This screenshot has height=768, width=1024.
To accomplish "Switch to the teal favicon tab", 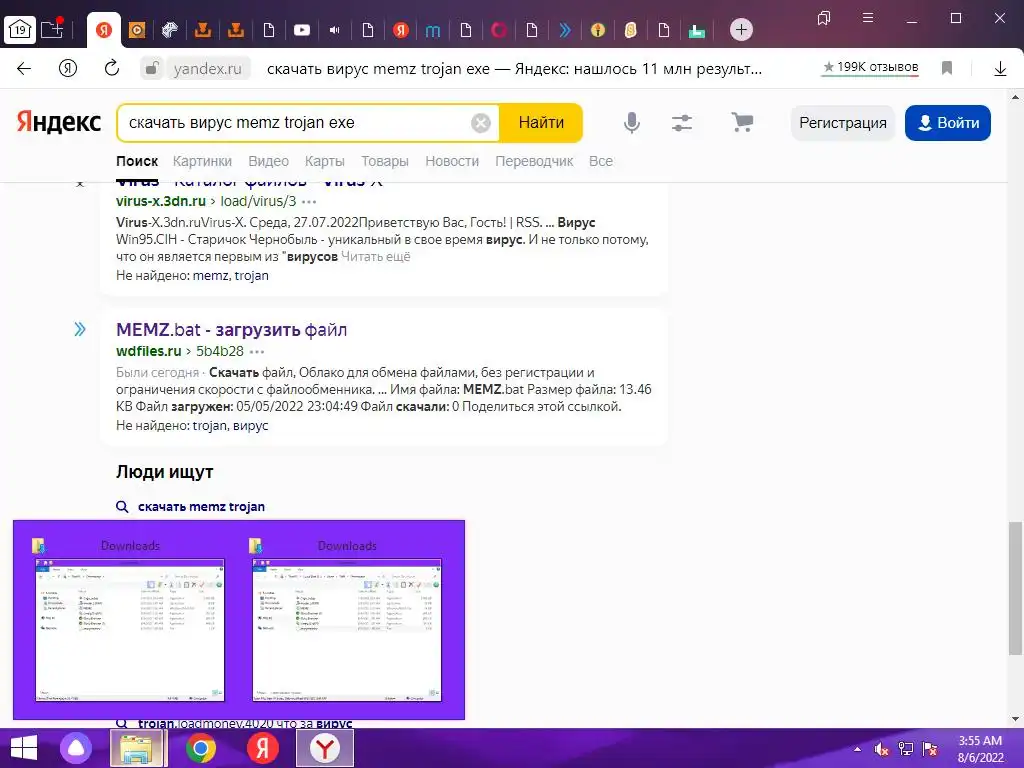I will 697,31.
